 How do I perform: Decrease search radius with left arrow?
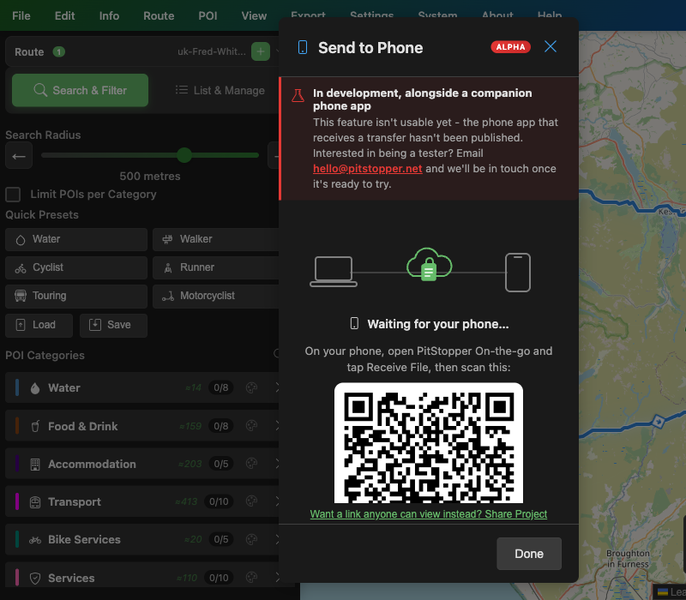click(x=19, y=156)
